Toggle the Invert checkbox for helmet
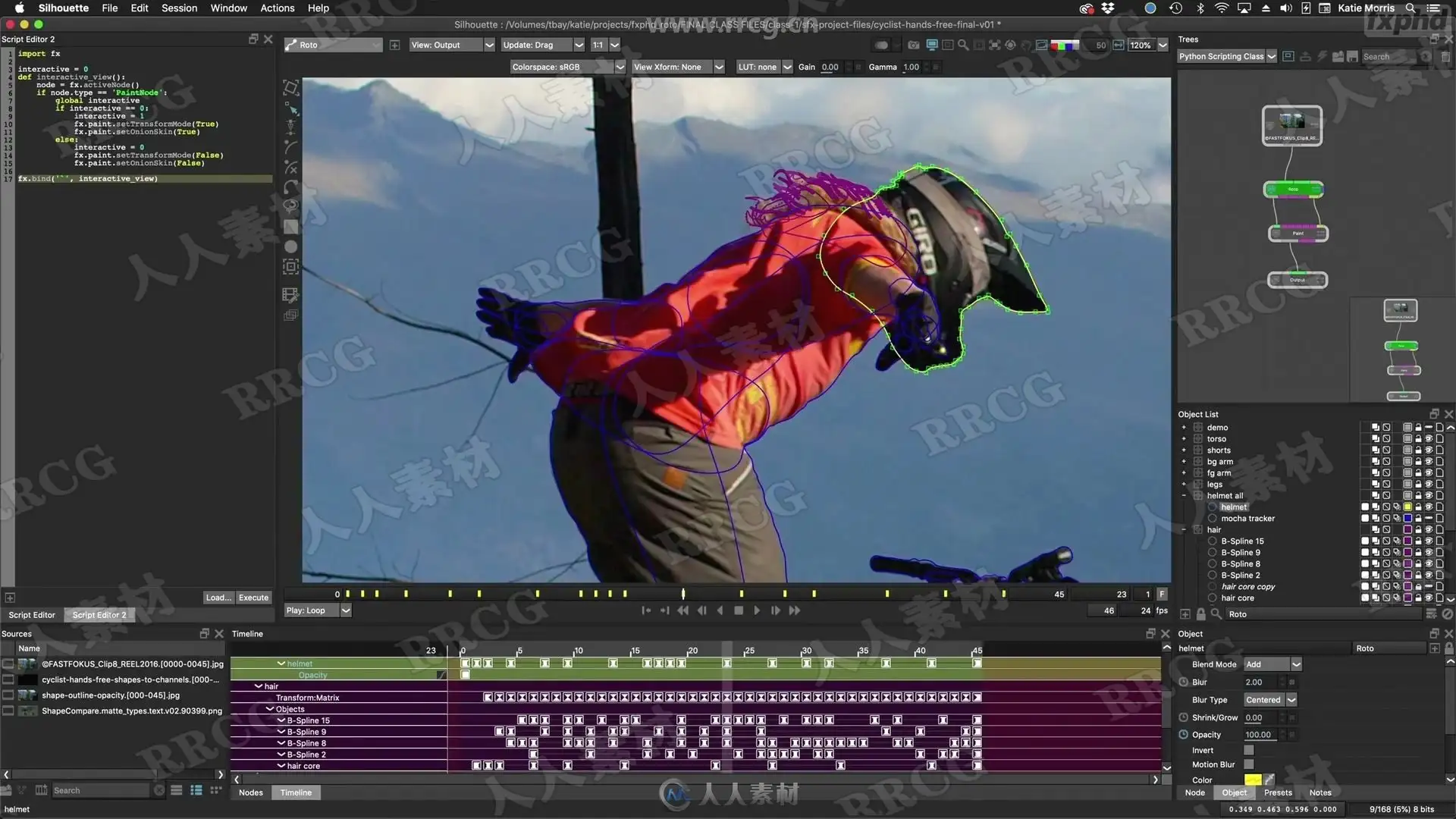 [1249, 750]
